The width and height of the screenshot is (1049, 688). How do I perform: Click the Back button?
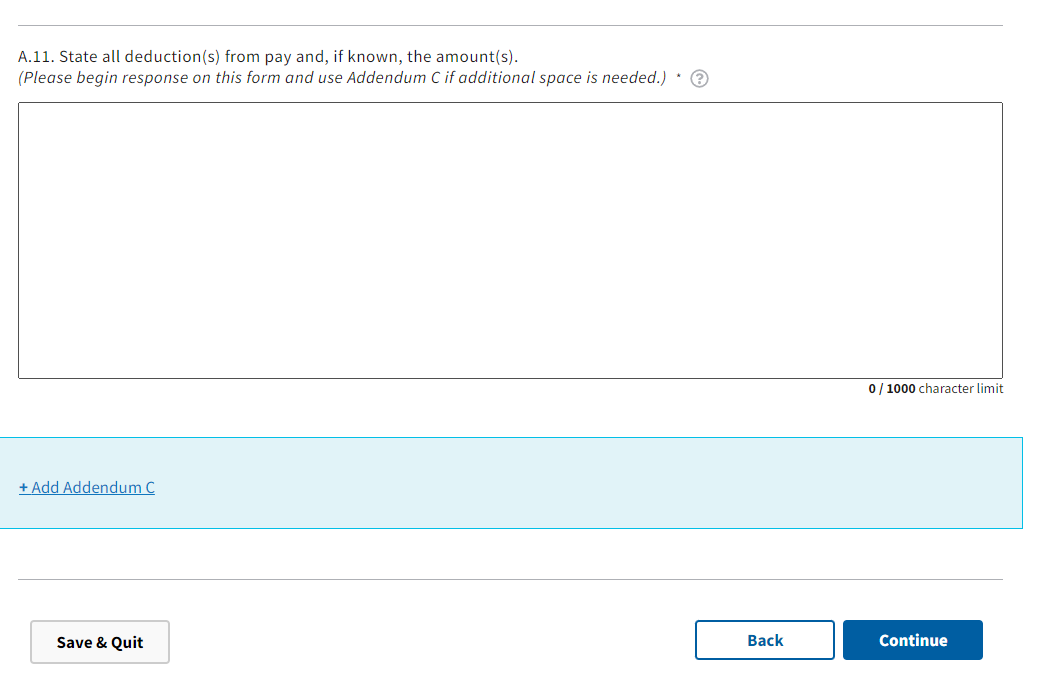click(x=764, y=640)
